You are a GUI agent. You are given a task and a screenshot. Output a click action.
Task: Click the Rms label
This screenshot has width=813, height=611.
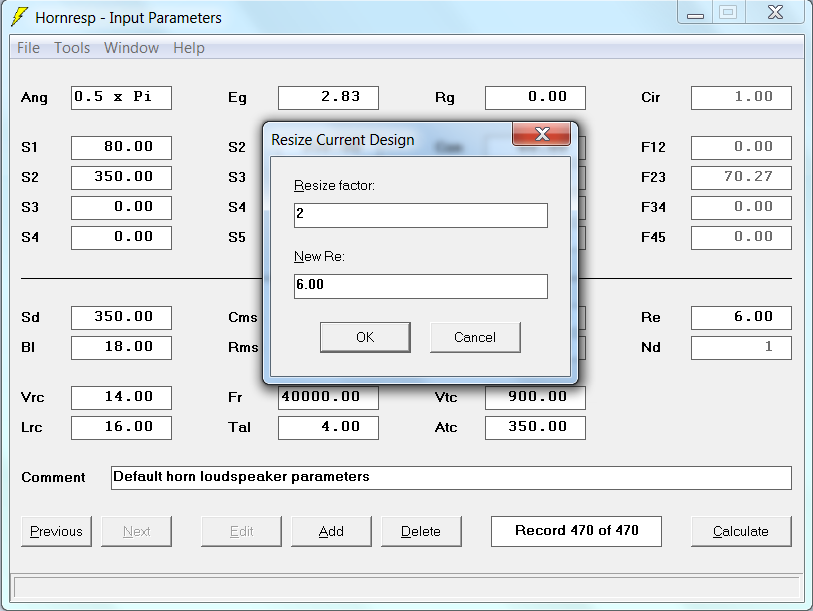click(x=243, y=348)
